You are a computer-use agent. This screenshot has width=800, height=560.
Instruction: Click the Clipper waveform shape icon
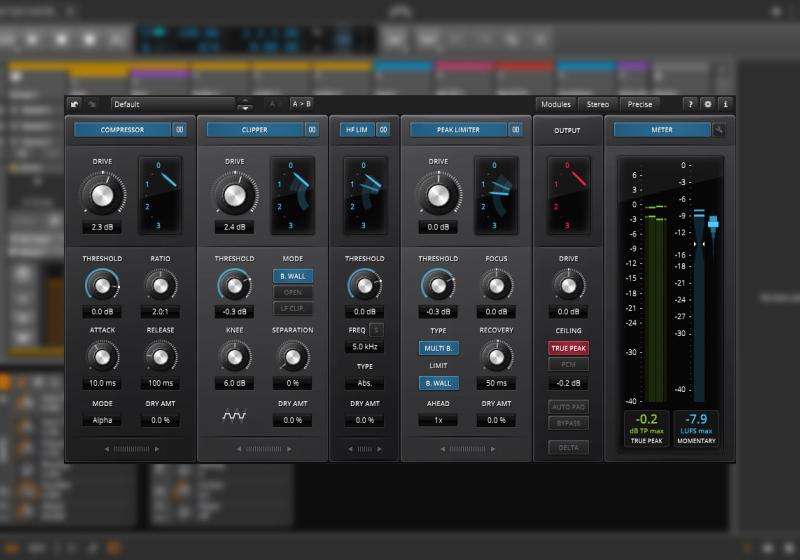(234, 415)
